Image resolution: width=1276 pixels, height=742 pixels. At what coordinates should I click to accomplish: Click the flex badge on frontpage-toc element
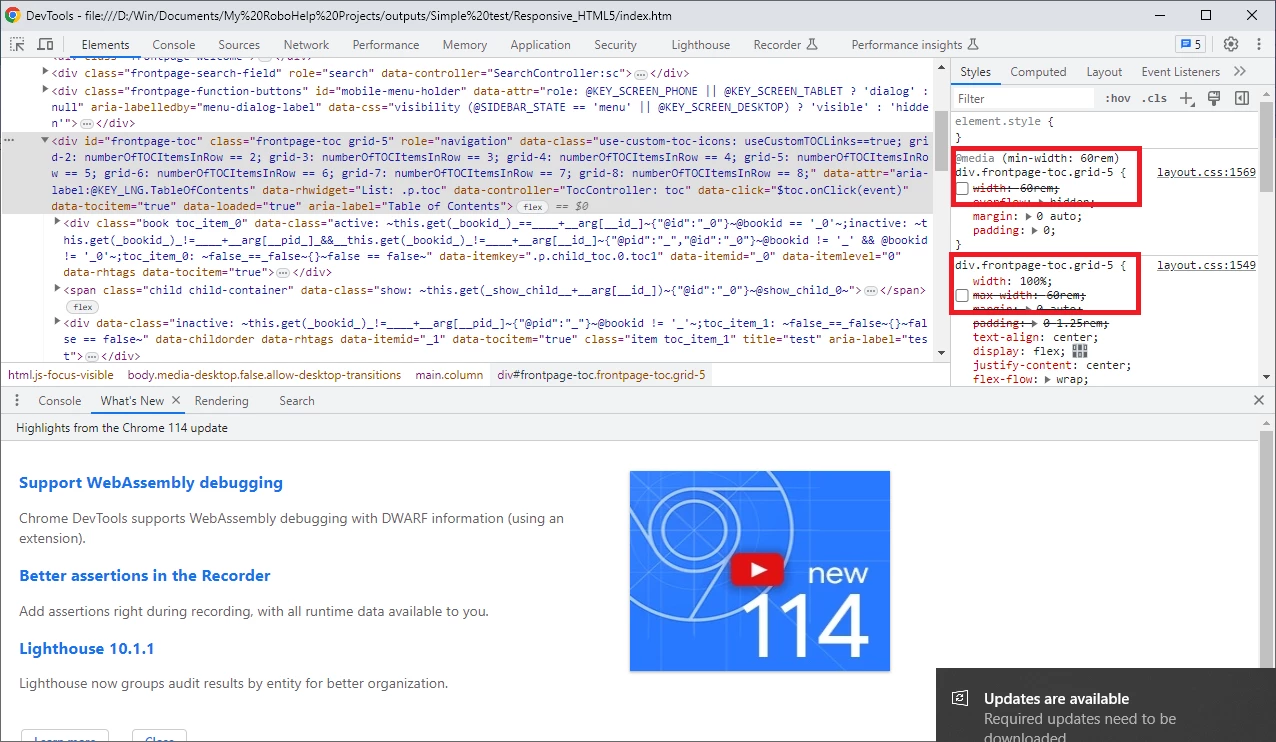pos(532,206)
